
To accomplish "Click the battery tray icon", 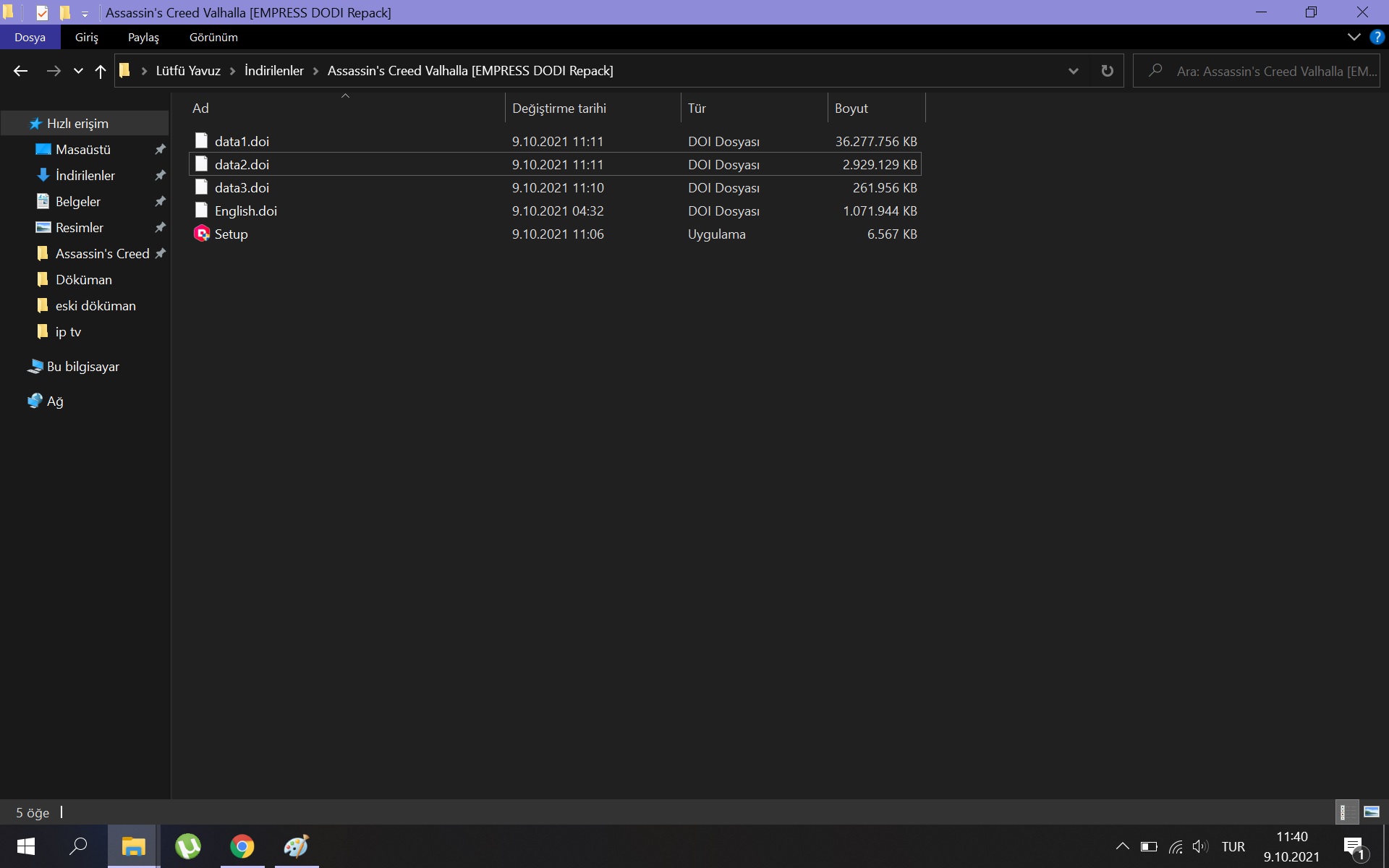I will click(x=1149, y=846).
